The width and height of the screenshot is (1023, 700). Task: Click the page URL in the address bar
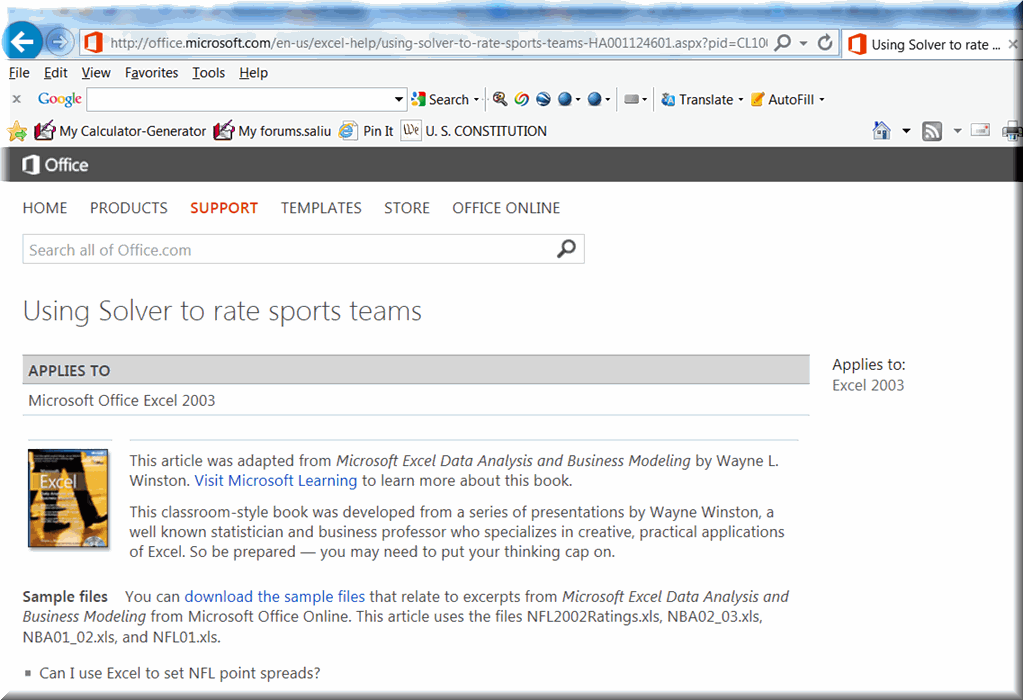click(x=438, y=43)
